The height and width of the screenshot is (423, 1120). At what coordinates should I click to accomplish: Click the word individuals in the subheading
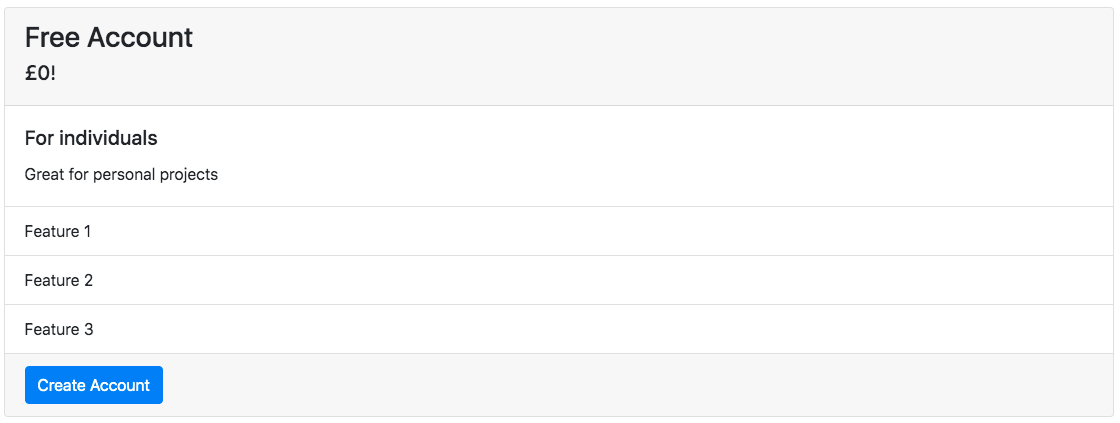[108, 138]
